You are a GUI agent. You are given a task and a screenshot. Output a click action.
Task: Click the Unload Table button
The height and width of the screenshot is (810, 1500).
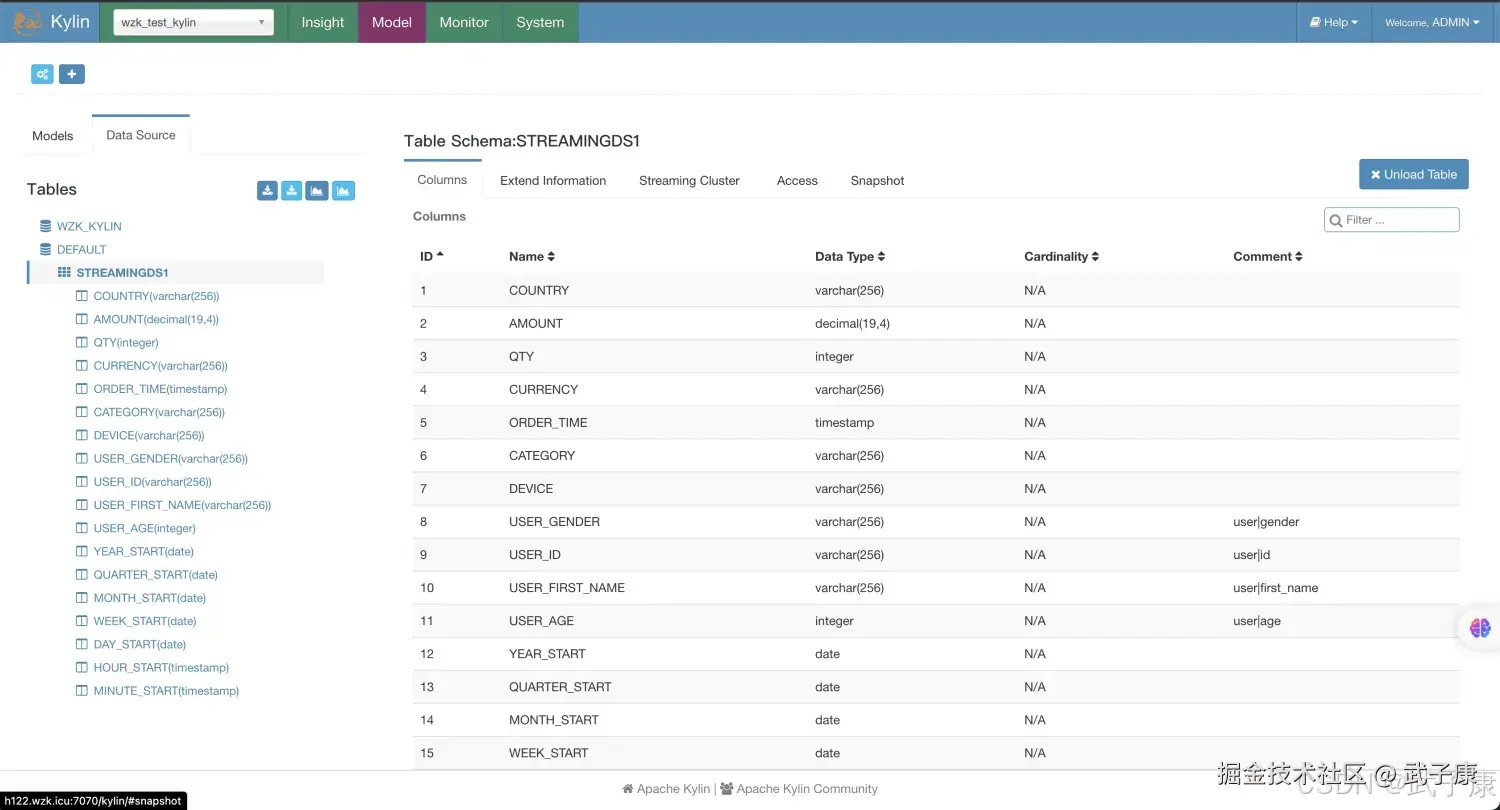tap(1413, 174)
